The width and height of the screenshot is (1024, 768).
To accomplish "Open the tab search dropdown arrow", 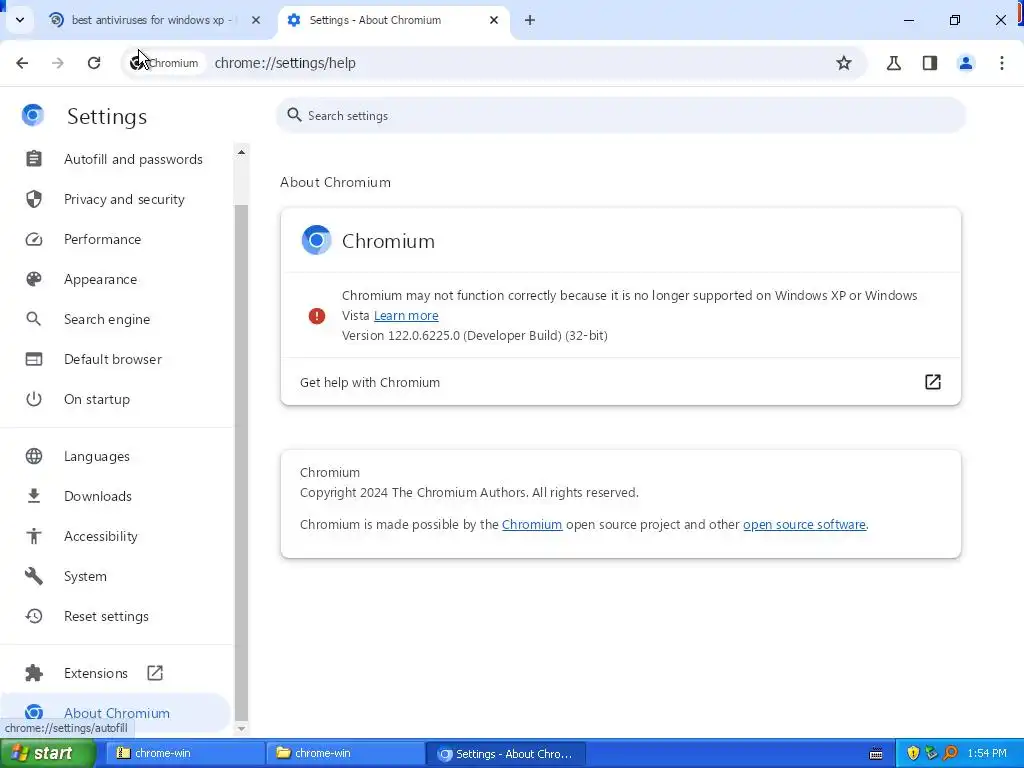I will (20, 20).
